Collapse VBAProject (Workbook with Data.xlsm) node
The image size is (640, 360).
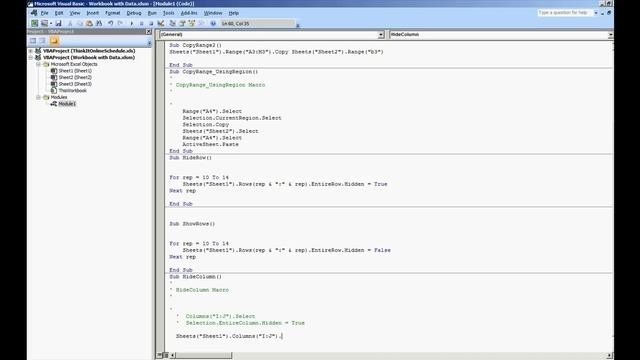click(x=31, y=58)
